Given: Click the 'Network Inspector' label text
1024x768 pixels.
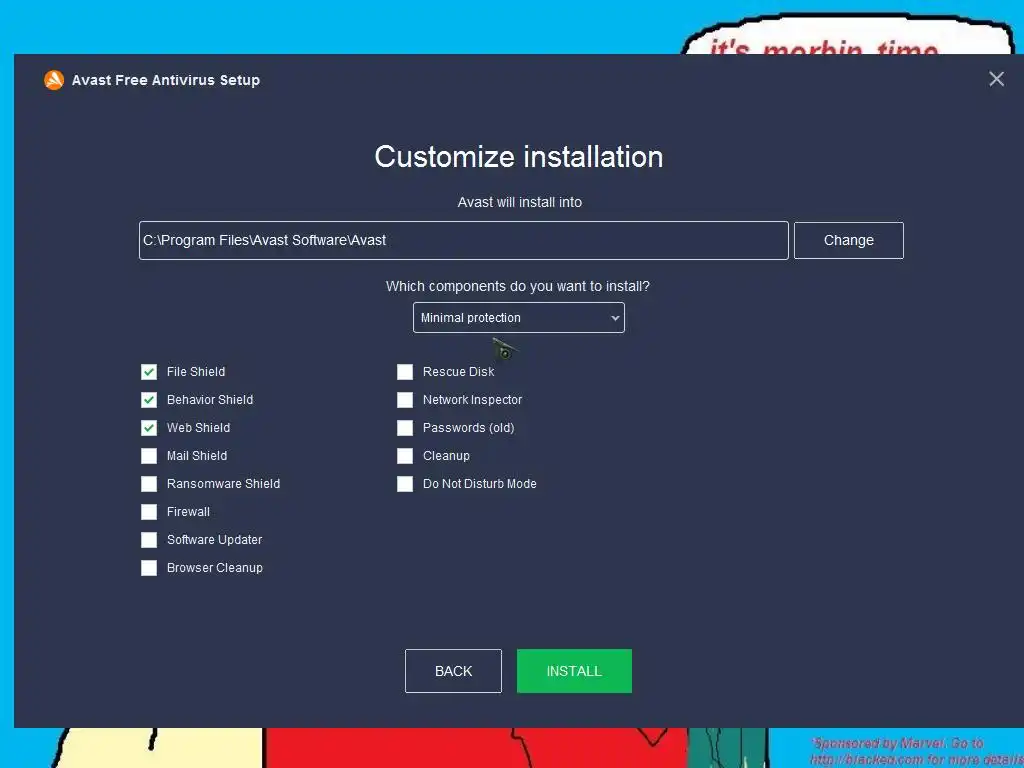Looking at the screenshot, I should (472, 400).
